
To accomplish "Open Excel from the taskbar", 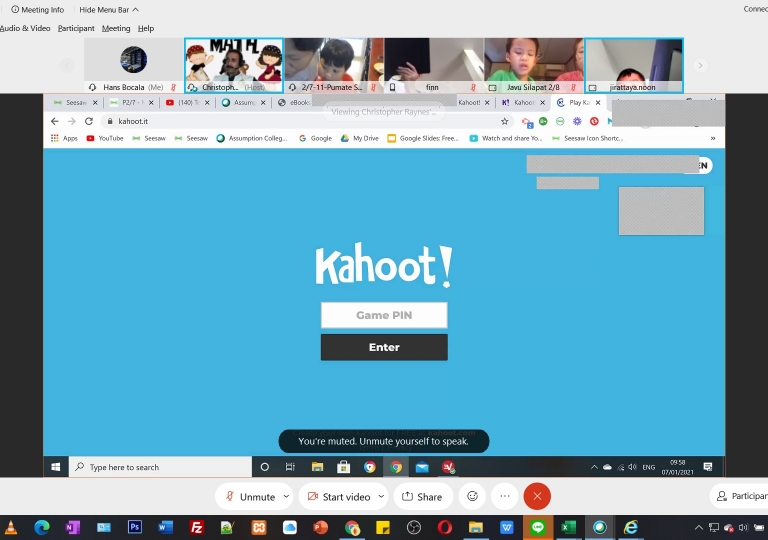I will [x=568, y=527].
